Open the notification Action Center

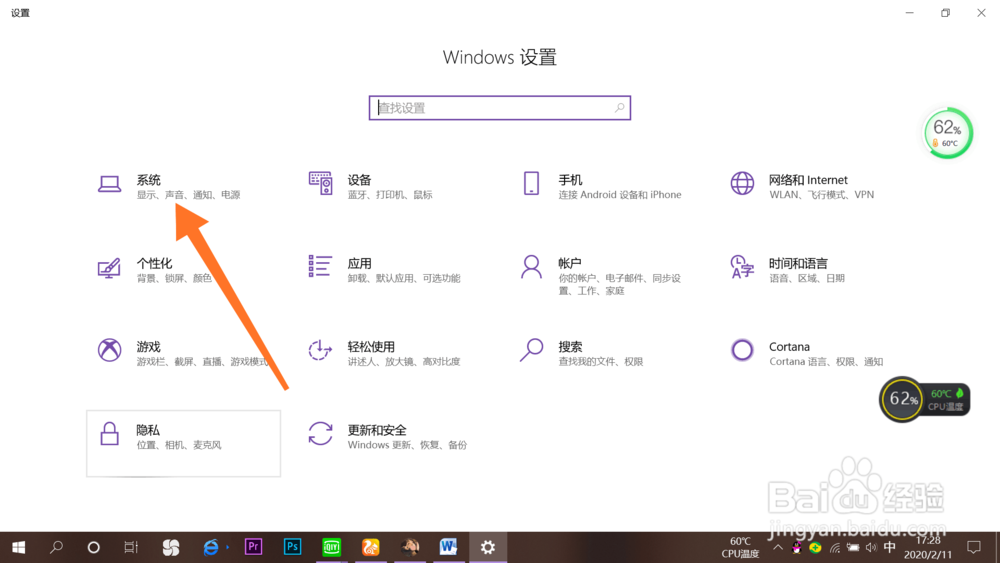click(x=974, y=547)
